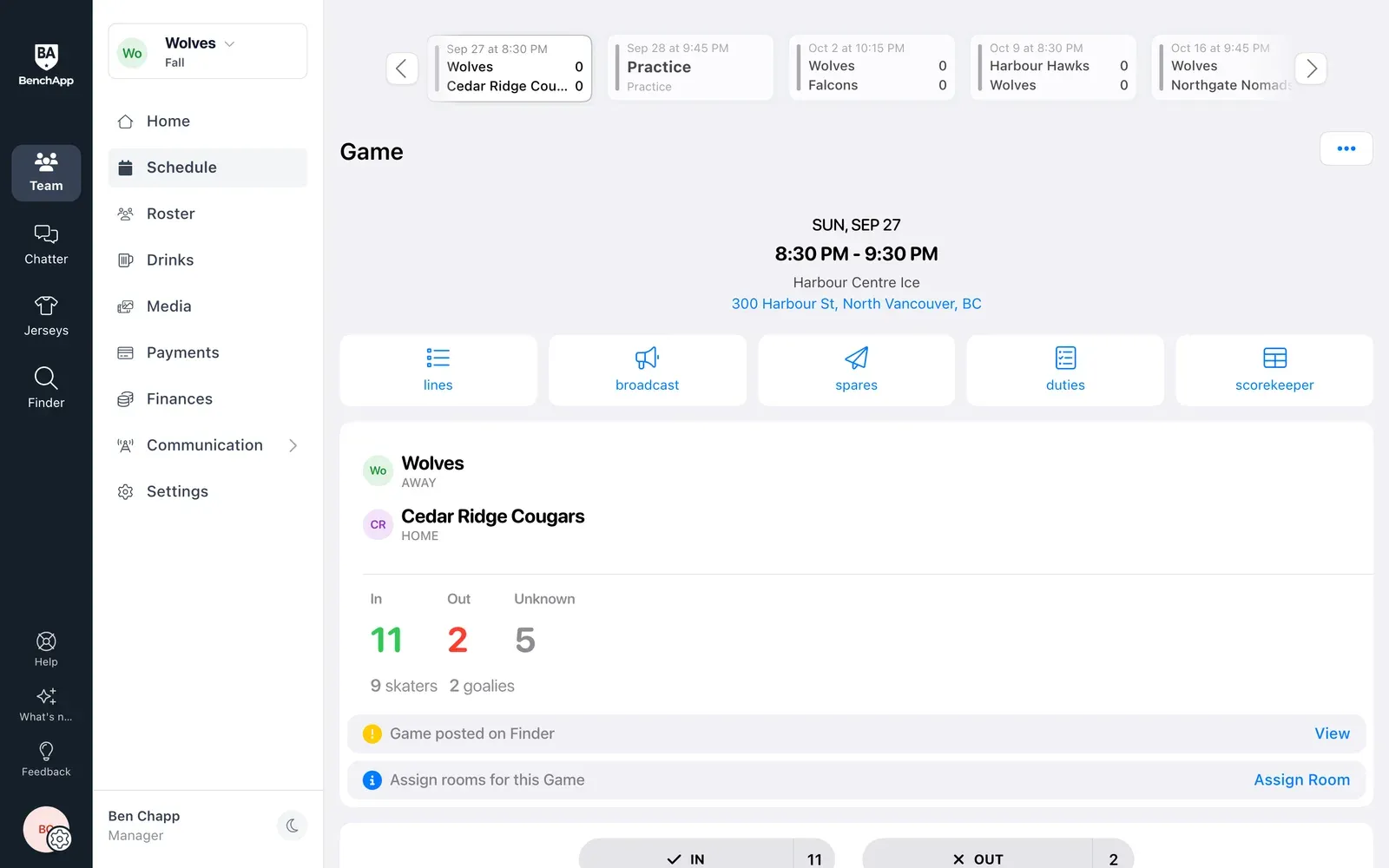
Task: Open Media in the sidebar
Action: click(207, 306)
